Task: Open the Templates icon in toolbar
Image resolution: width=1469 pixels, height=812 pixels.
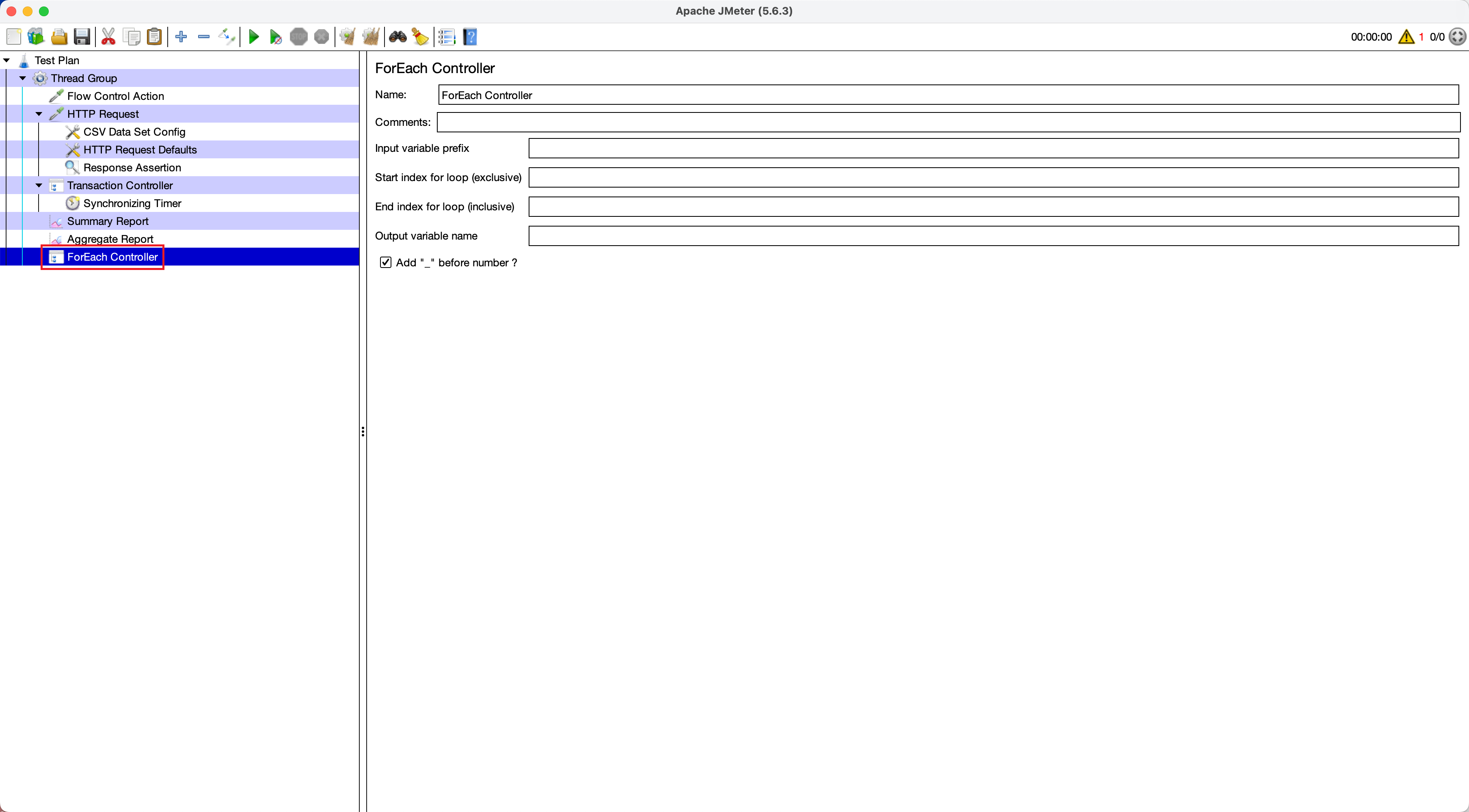Action: [36, 37]
